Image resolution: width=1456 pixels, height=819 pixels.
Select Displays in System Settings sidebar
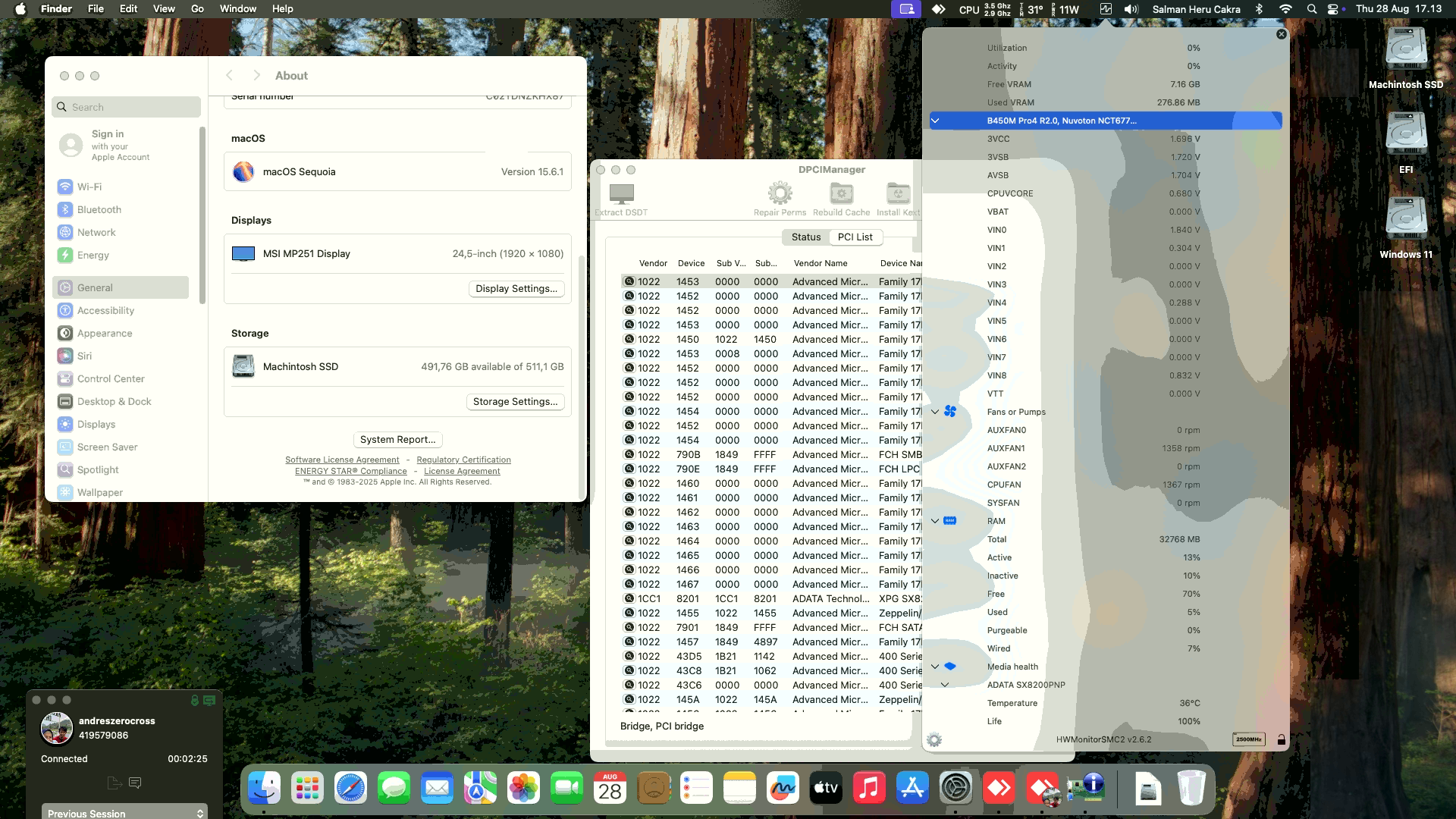[96, 425]
